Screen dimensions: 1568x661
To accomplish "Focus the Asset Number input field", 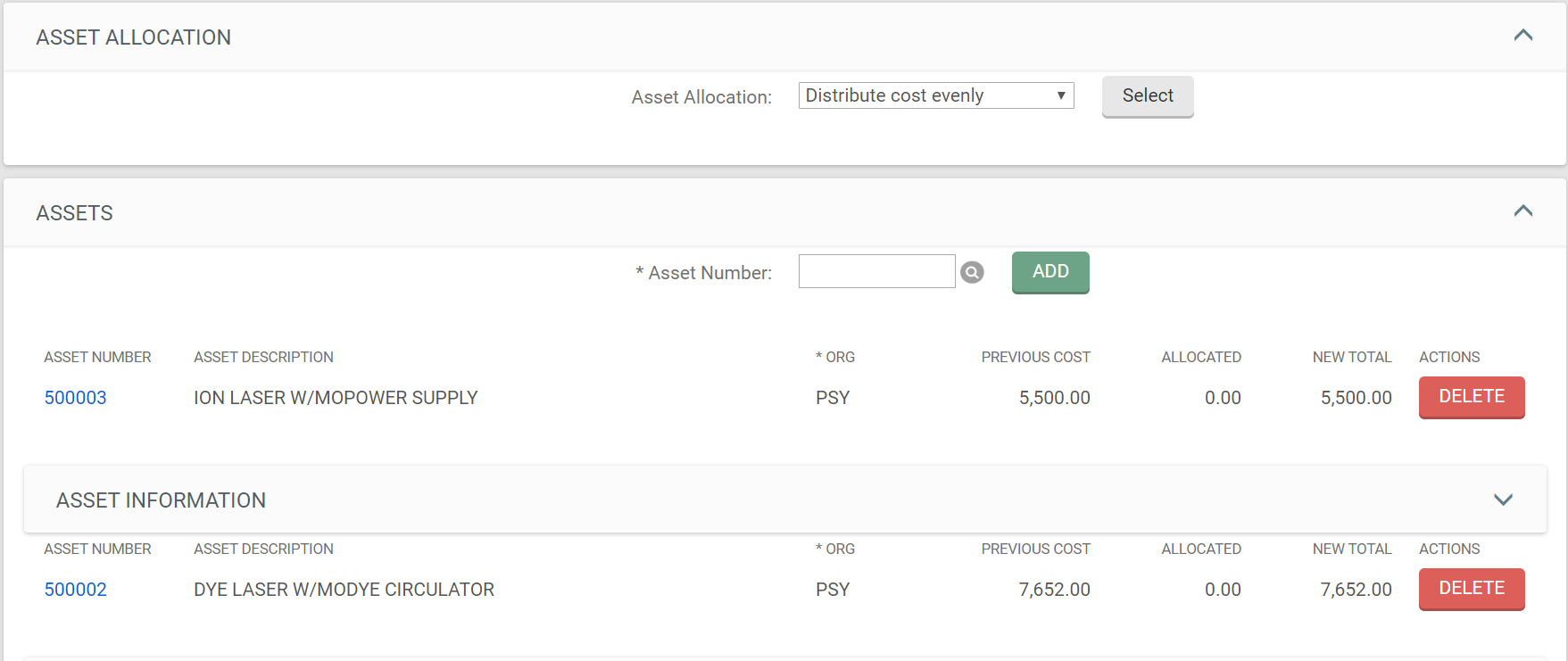I will pyautogui.click(x=876, y=271).
